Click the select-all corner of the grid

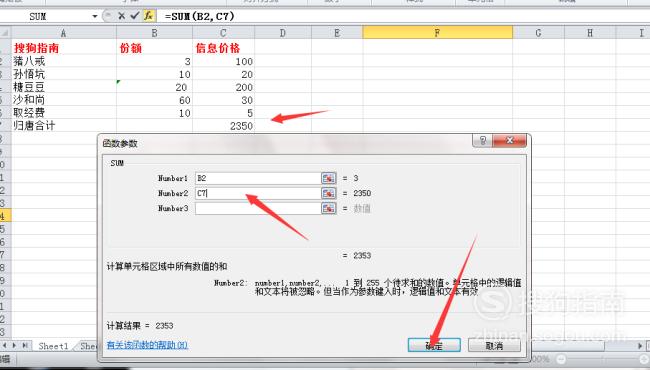pyautogui.click(x=5, y=33)
